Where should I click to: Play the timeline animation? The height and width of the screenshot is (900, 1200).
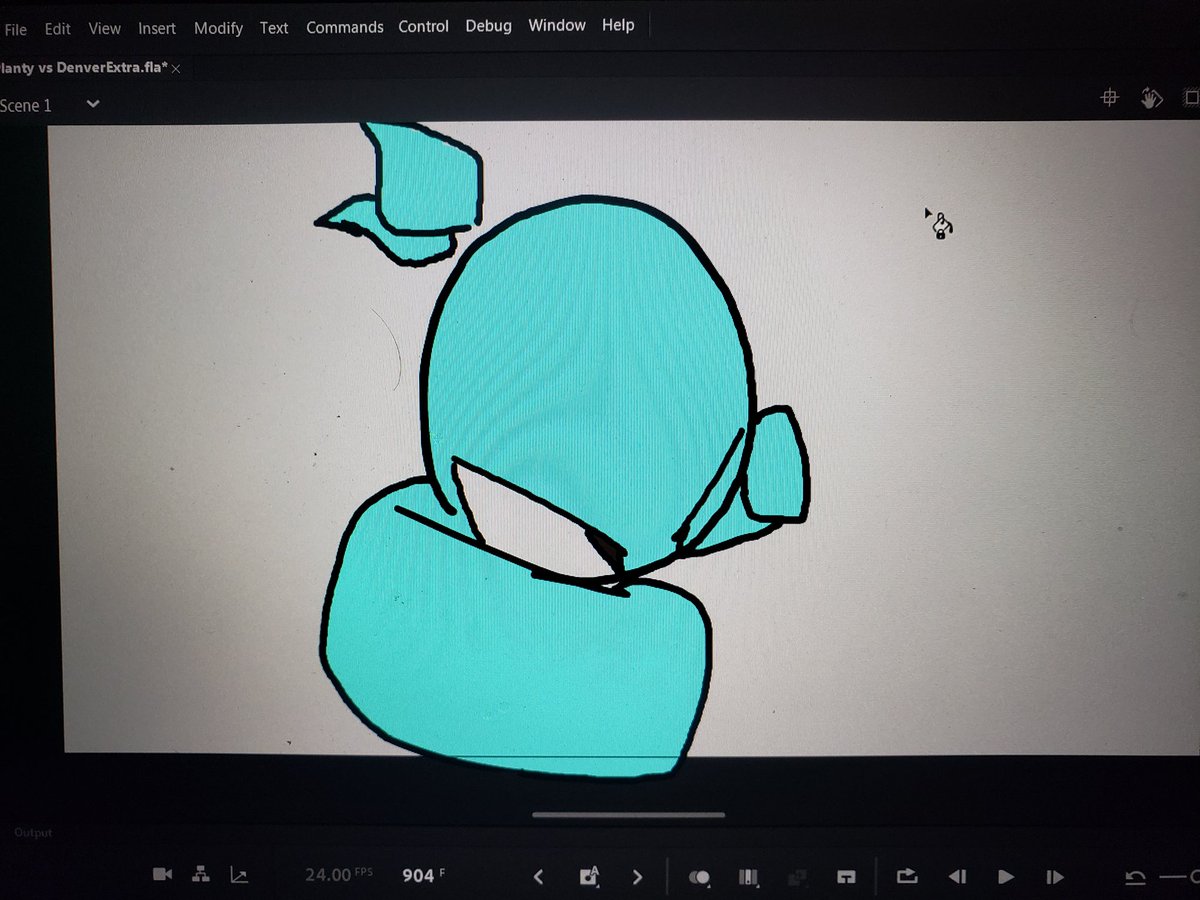(x=1006, y=877)
